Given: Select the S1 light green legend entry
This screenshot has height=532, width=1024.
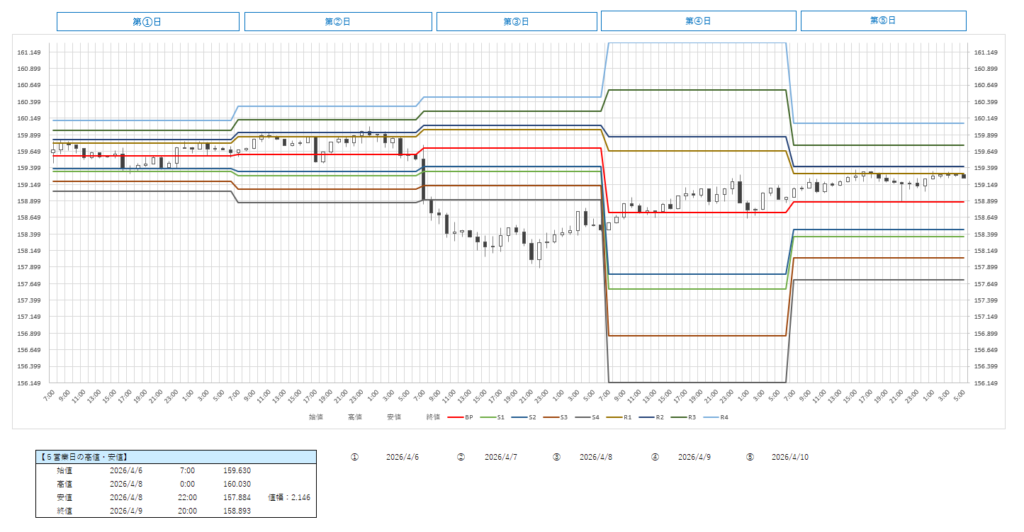Looking at the screenshot, I should click(x=495, y=415).
